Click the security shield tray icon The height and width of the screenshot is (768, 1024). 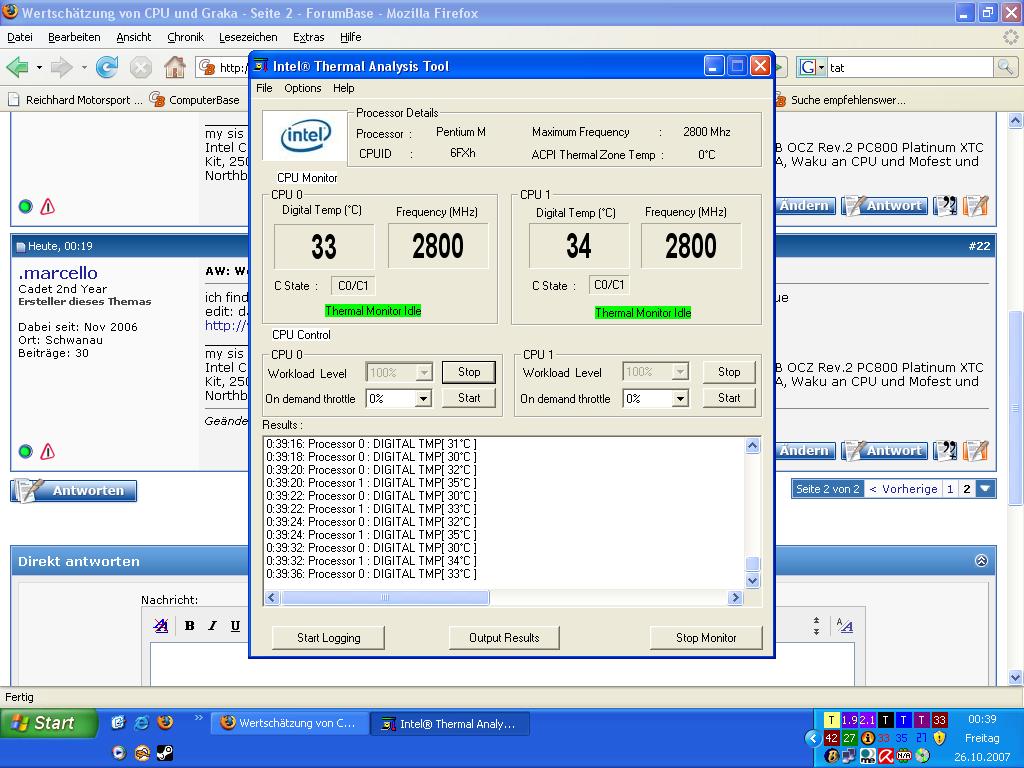pos(939,738)
